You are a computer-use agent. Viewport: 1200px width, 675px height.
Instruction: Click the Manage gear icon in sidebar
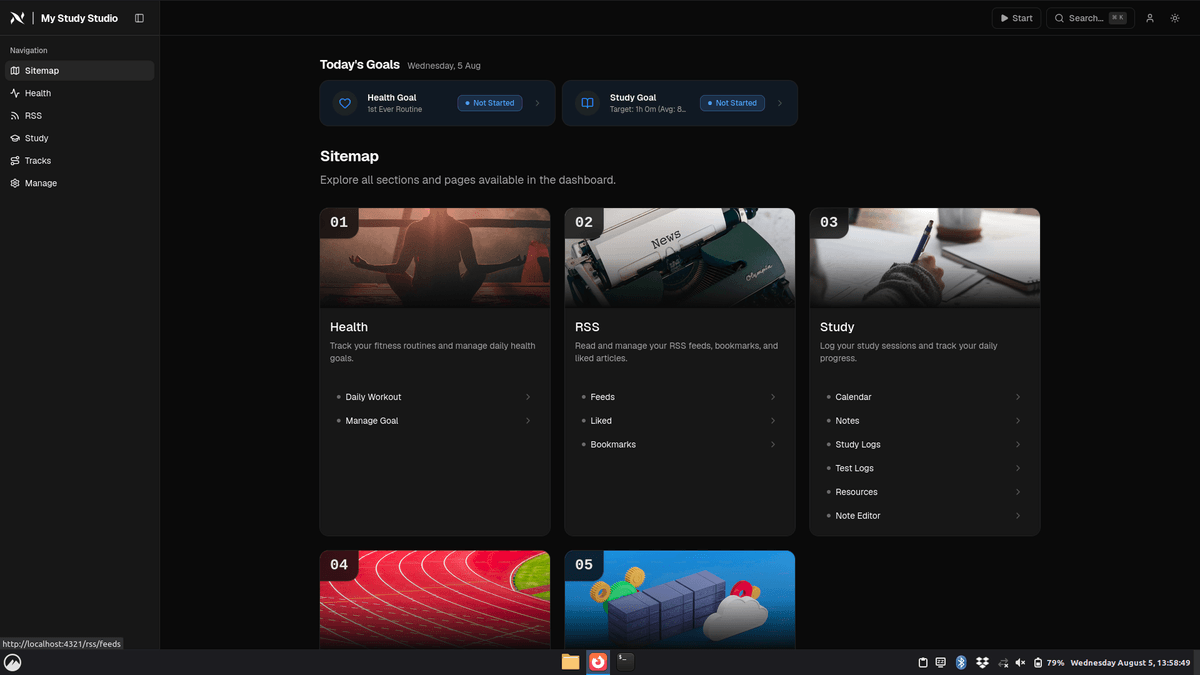point(15,183)
